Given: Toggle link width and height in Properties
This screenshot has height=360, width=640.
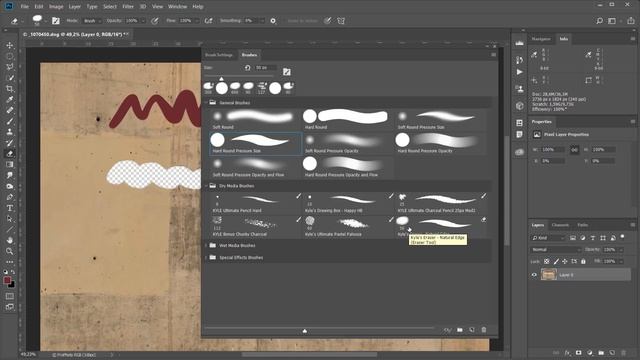Looking at the screenshot, I should [x=574, y=150].
